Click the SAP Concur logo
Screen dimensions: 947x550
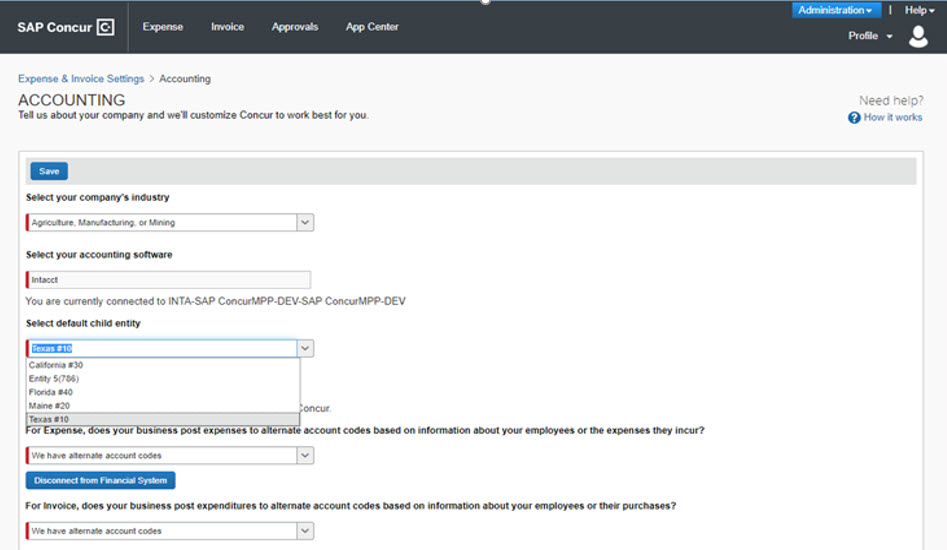coord(66,27)
